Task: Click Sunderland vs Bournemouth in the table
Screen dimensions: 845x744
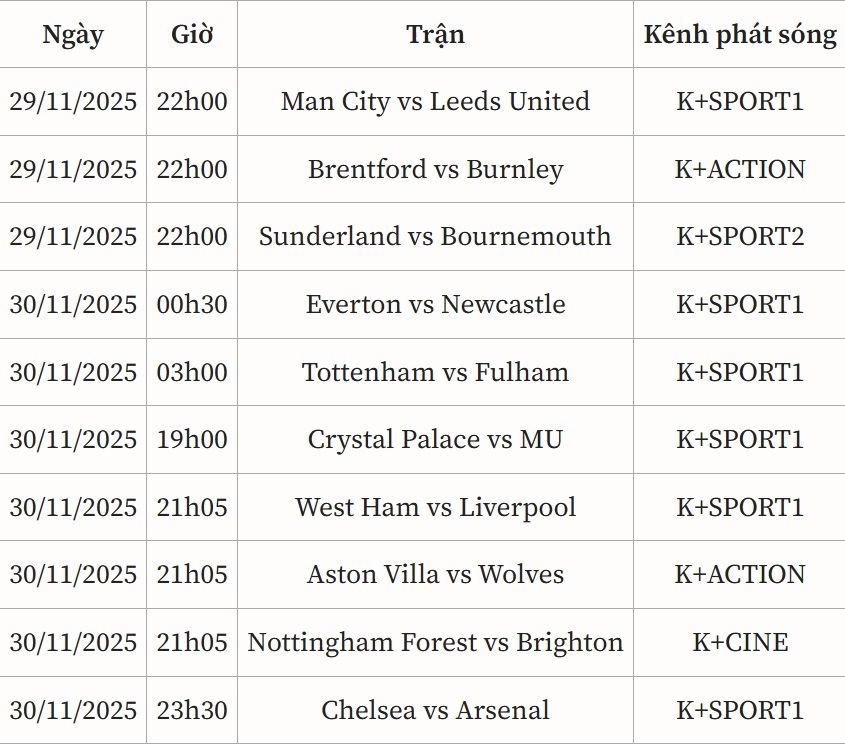Action: point(435,237)
